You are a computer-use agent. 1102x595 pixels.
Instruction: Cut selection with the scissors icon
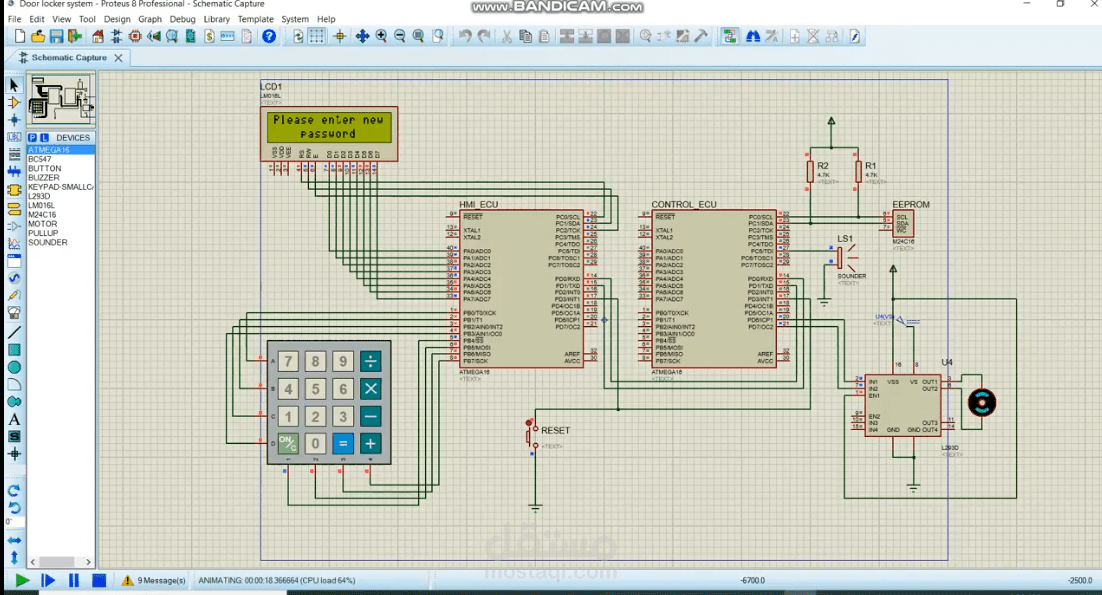point(506,37)
